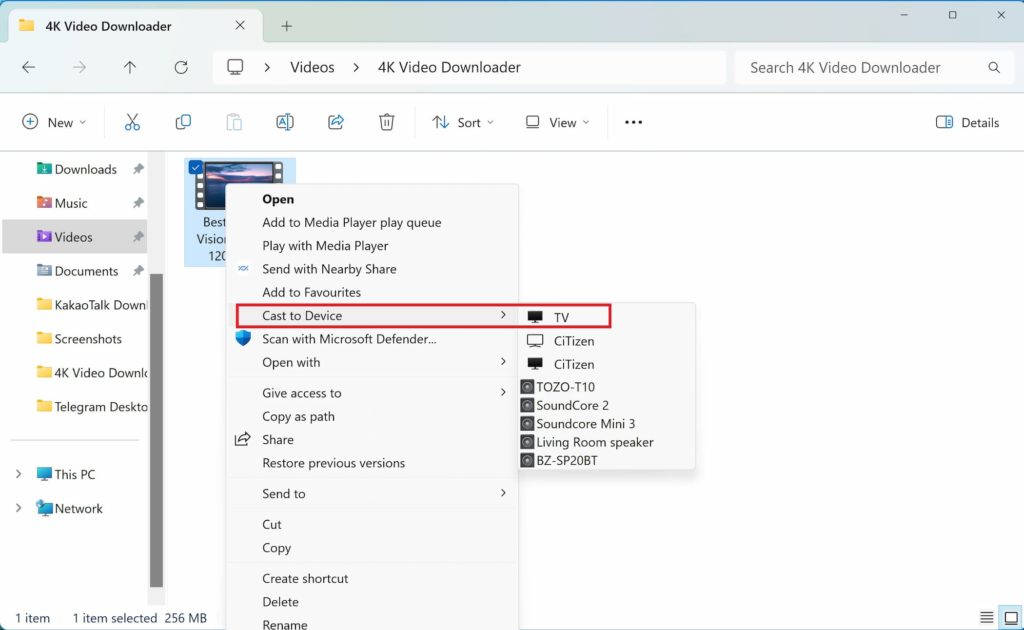Click the Cut scissors toolbar icon

pos(132,122)
